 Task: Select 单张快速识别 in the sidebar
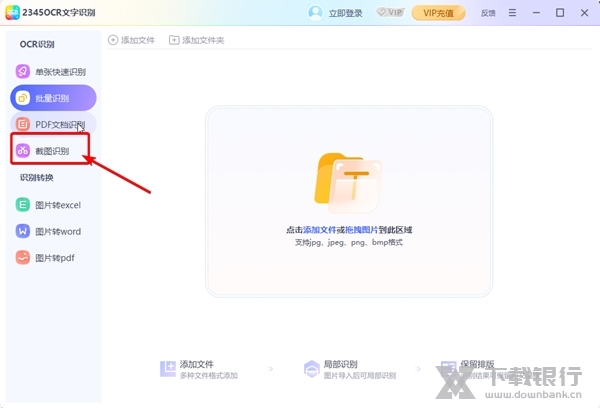click(53, 72)
